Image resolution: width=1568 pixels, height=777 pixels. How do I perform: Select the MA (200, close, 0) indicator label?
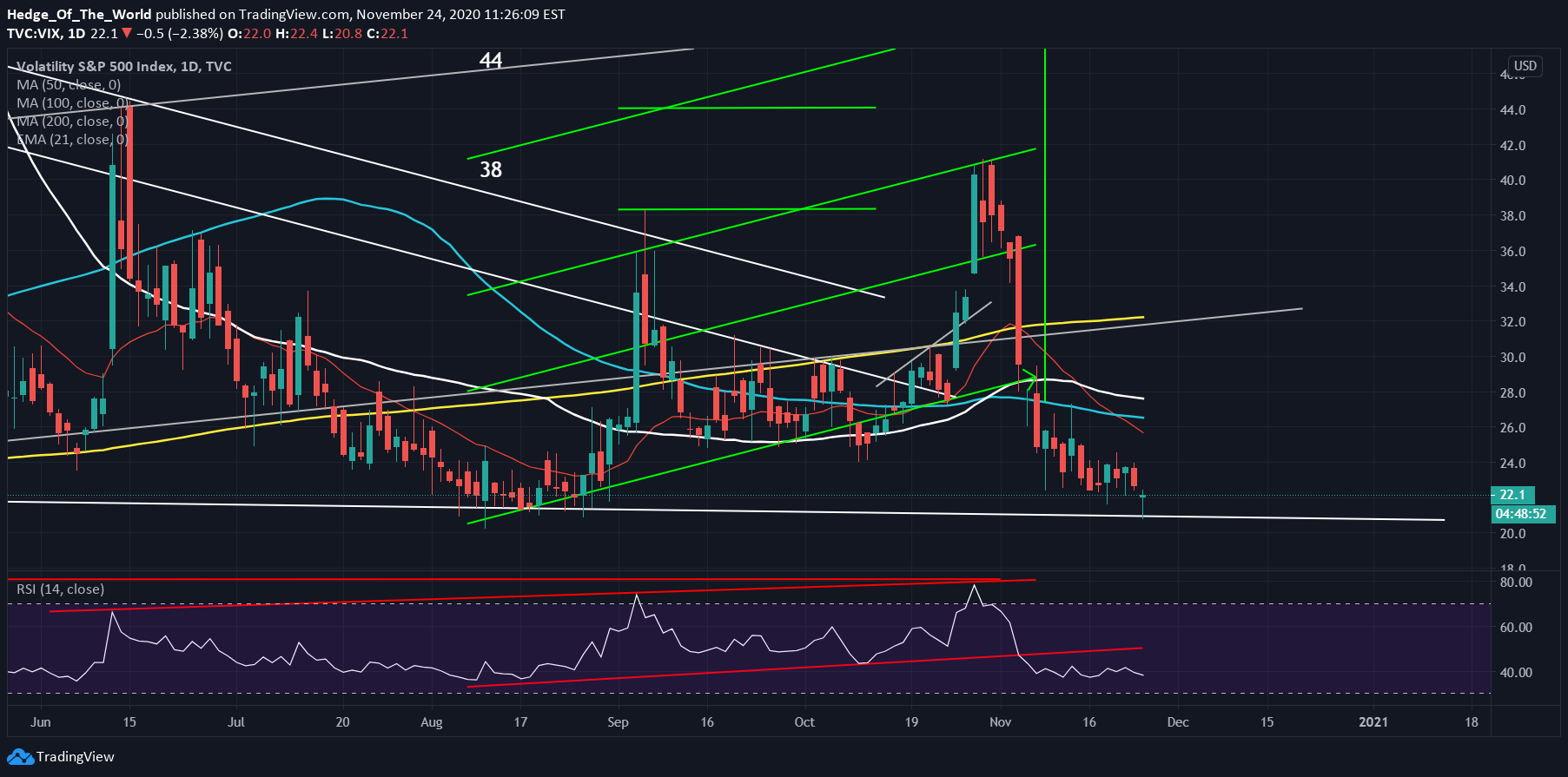(x=72, y=122)
